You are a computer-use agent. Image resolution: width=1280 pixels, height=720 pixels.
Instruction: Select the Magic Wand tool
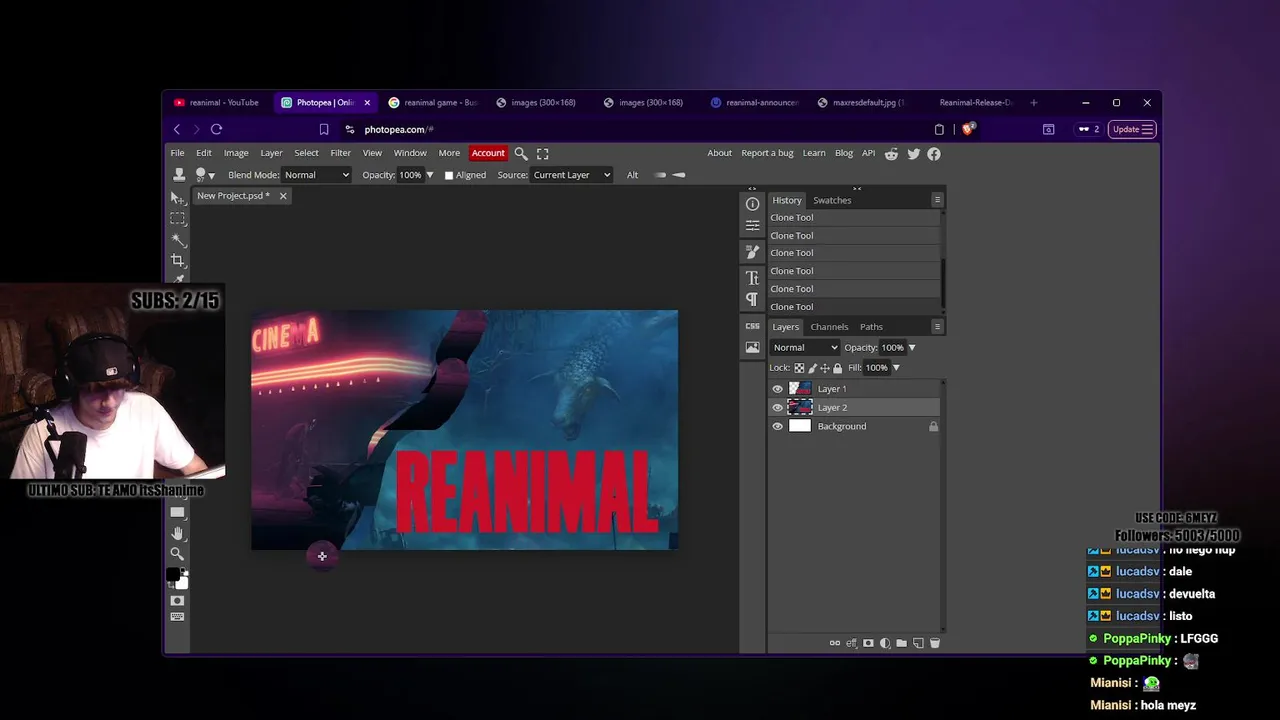point(177,239)
